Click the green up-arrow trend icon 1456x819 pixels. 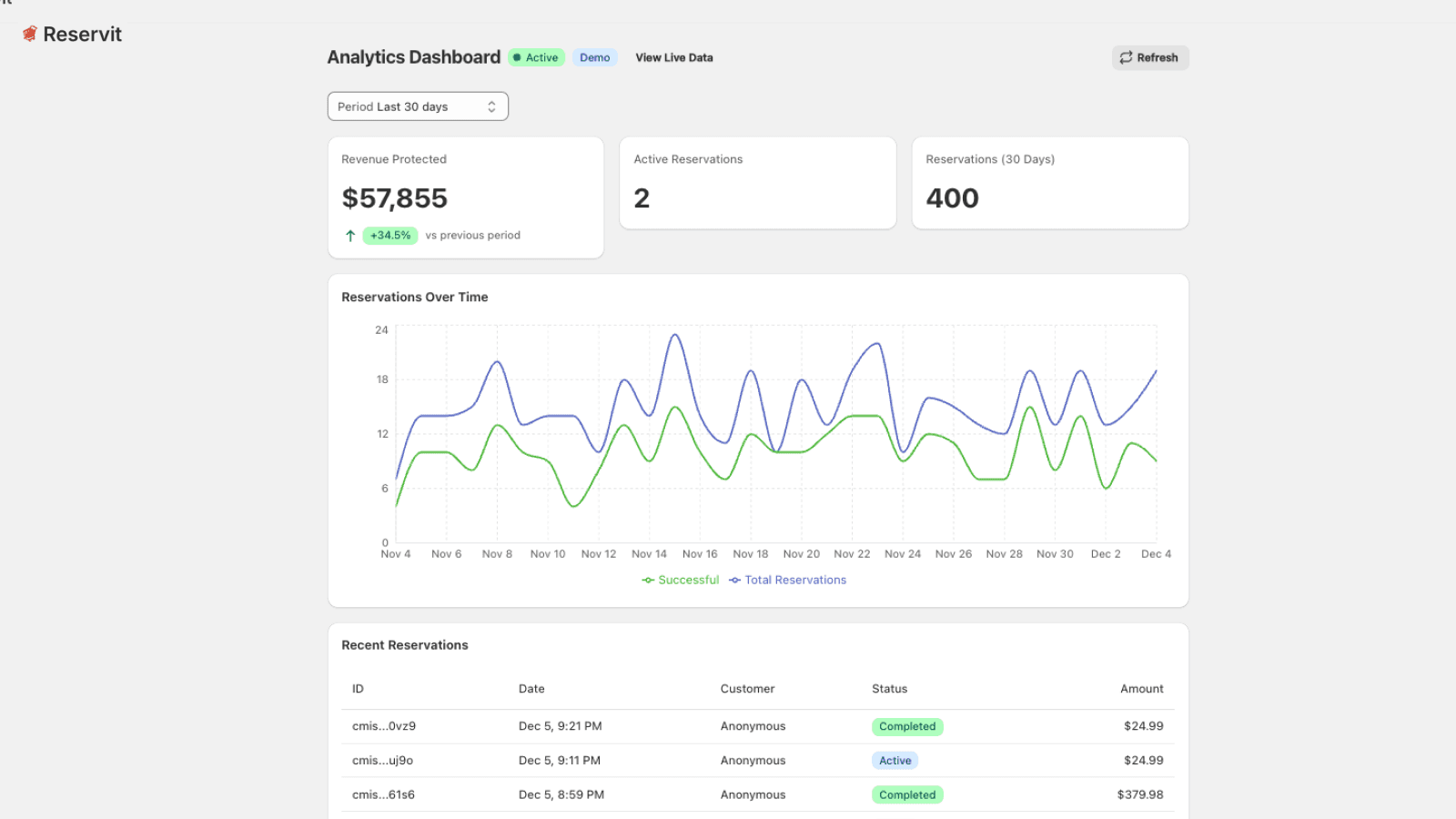[350, 235]
